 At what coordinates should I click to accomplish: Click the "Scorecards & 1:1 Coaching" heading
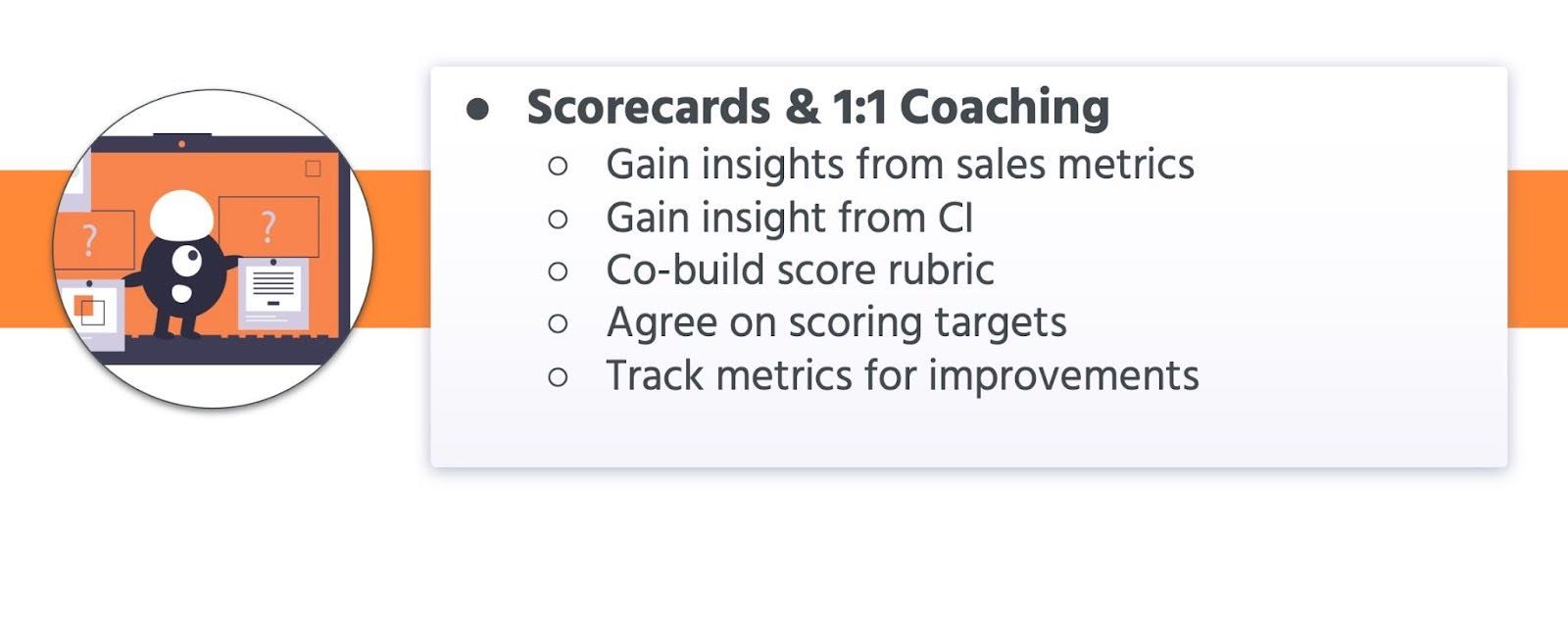point(817,107)
